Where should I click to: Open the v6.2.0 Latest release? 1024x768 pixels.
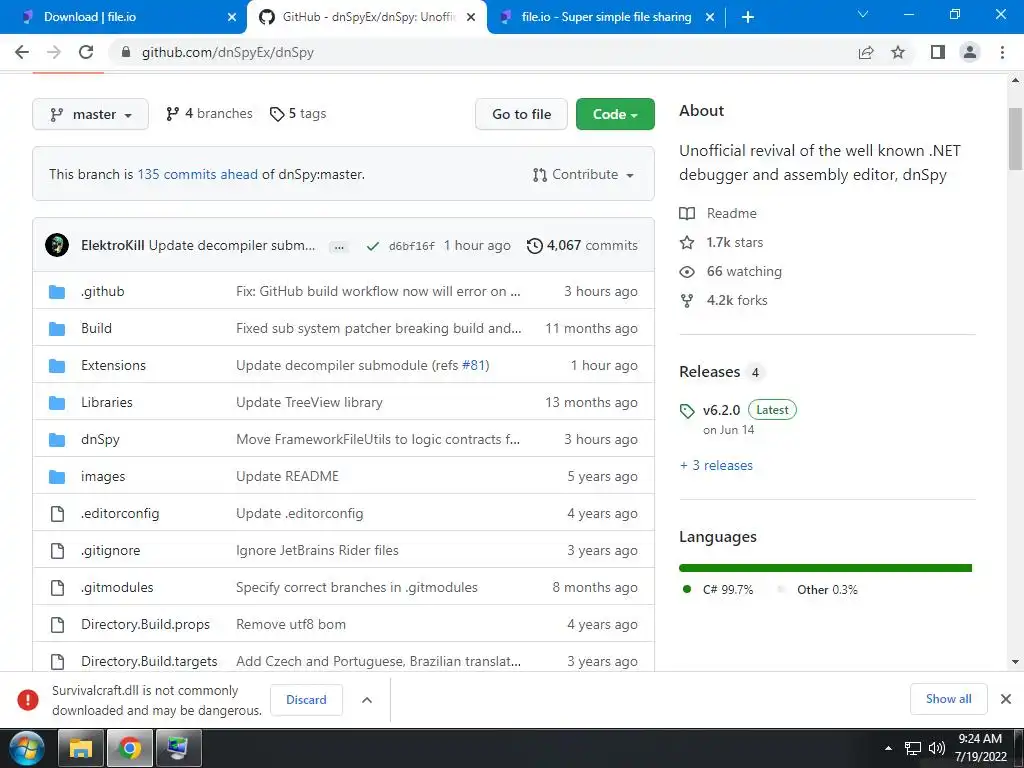(x=738, y=410)
